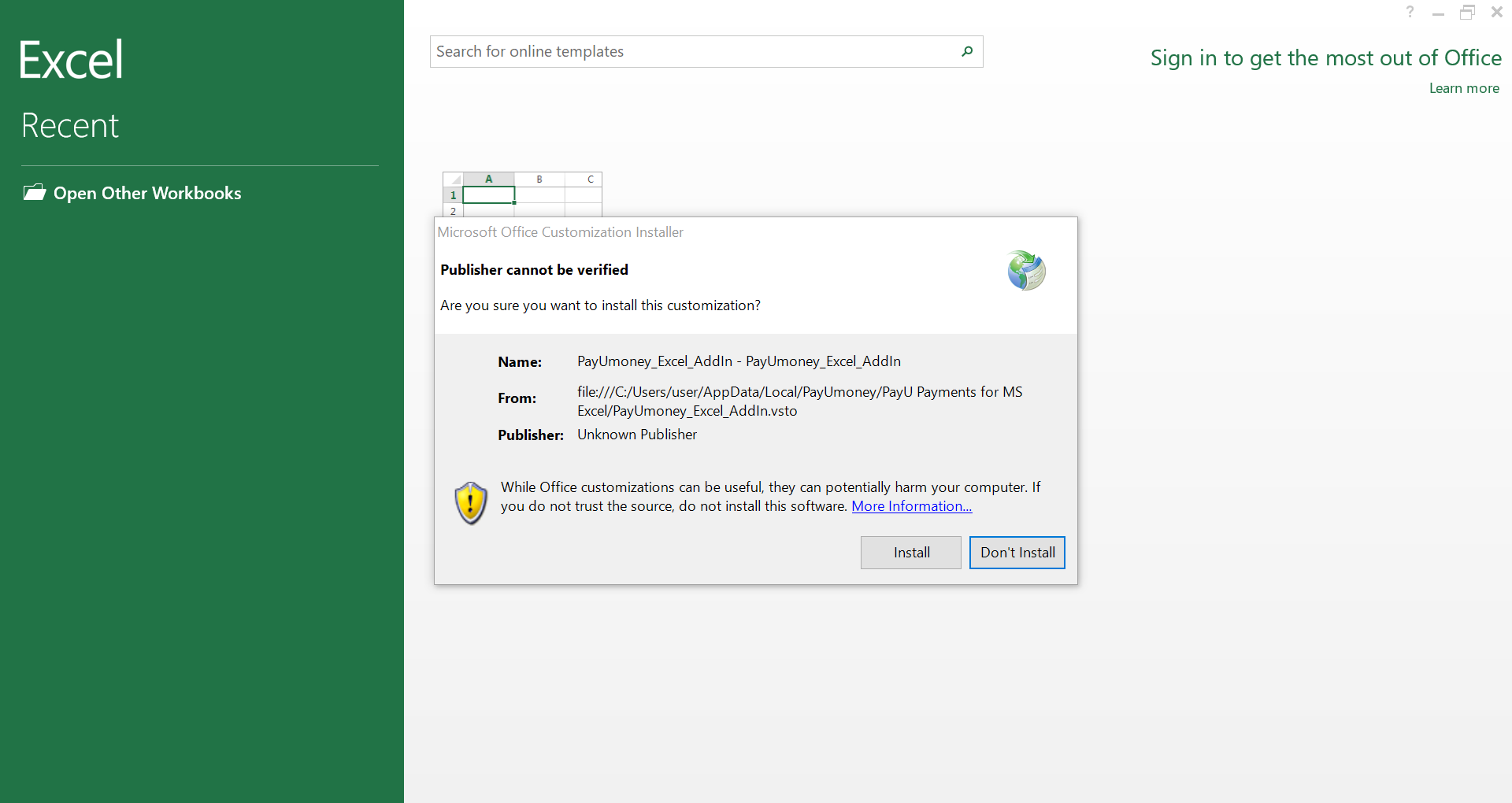This screenshot has height=803, width=1512.
Task: Click the yellow security shield warning icon
Action: point(471,503)
